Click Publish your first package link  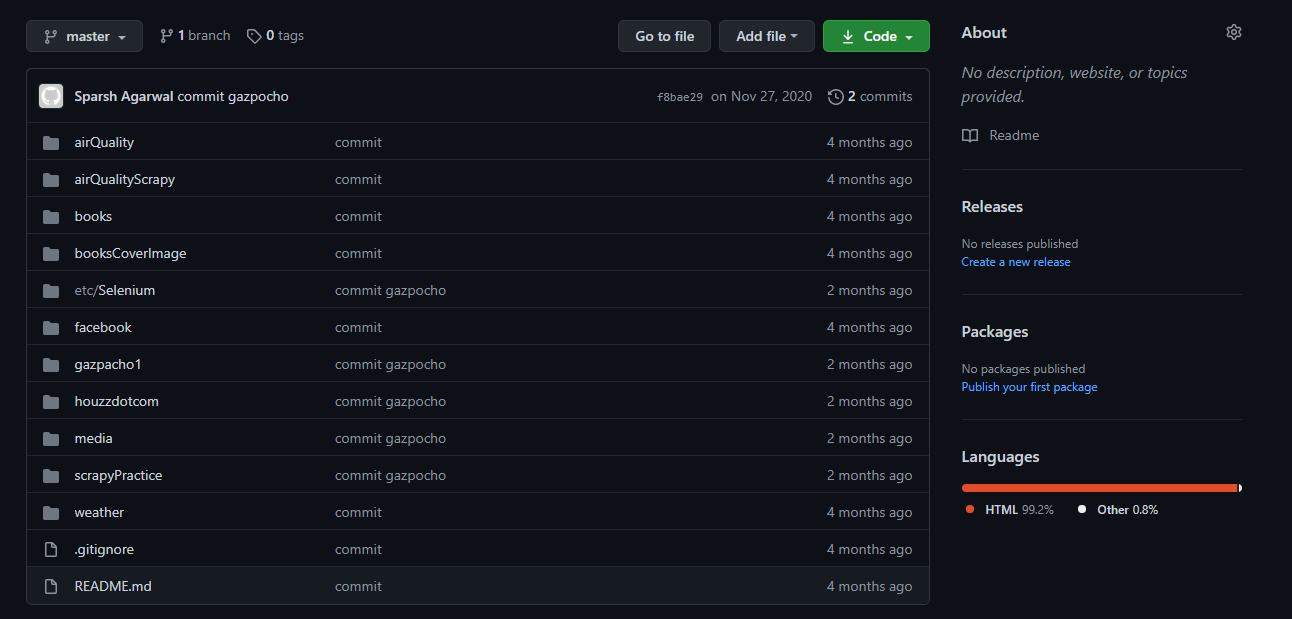click(1029, 387)
